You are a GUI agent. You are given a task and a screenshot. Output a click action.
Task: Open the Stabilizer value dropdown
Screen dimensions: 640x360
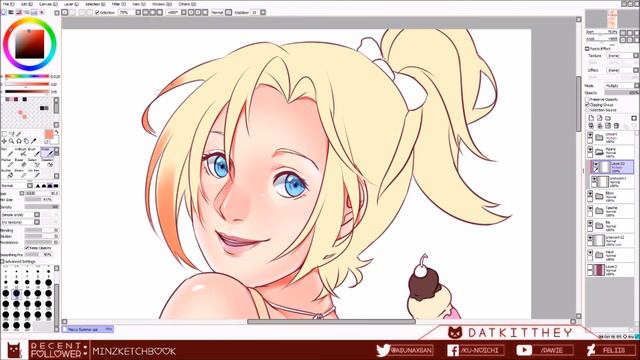click(263, 13)
